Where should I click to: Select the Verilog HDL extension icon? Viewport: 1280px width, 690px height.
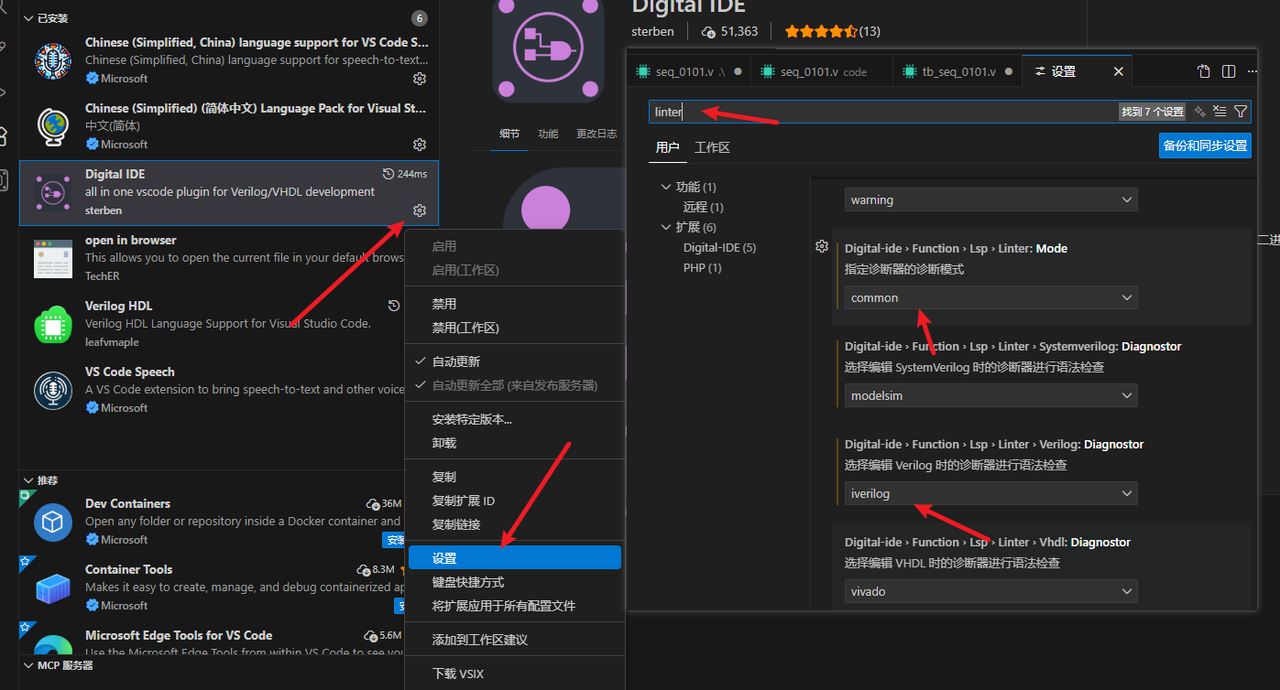(53, 324)
